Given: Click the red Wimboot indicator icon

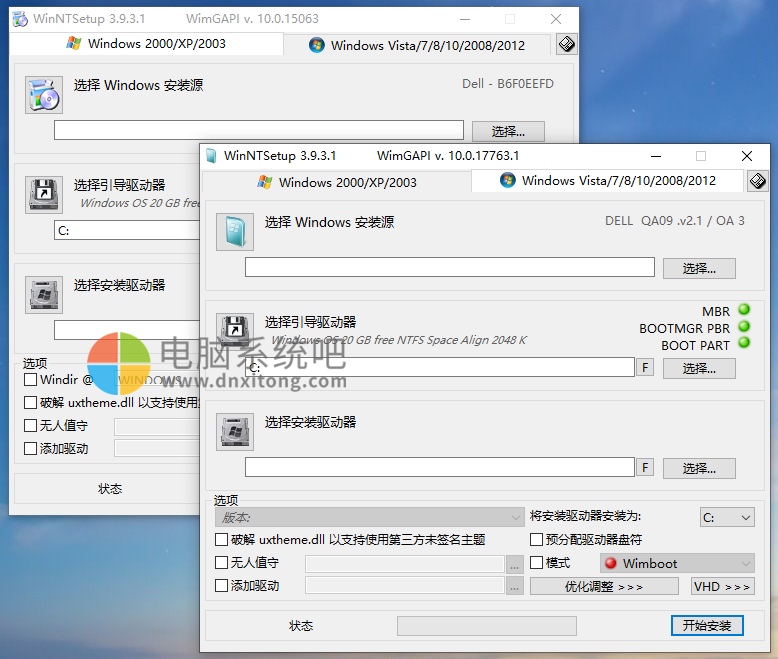Looking at the screenshot, I should point(611,563).
